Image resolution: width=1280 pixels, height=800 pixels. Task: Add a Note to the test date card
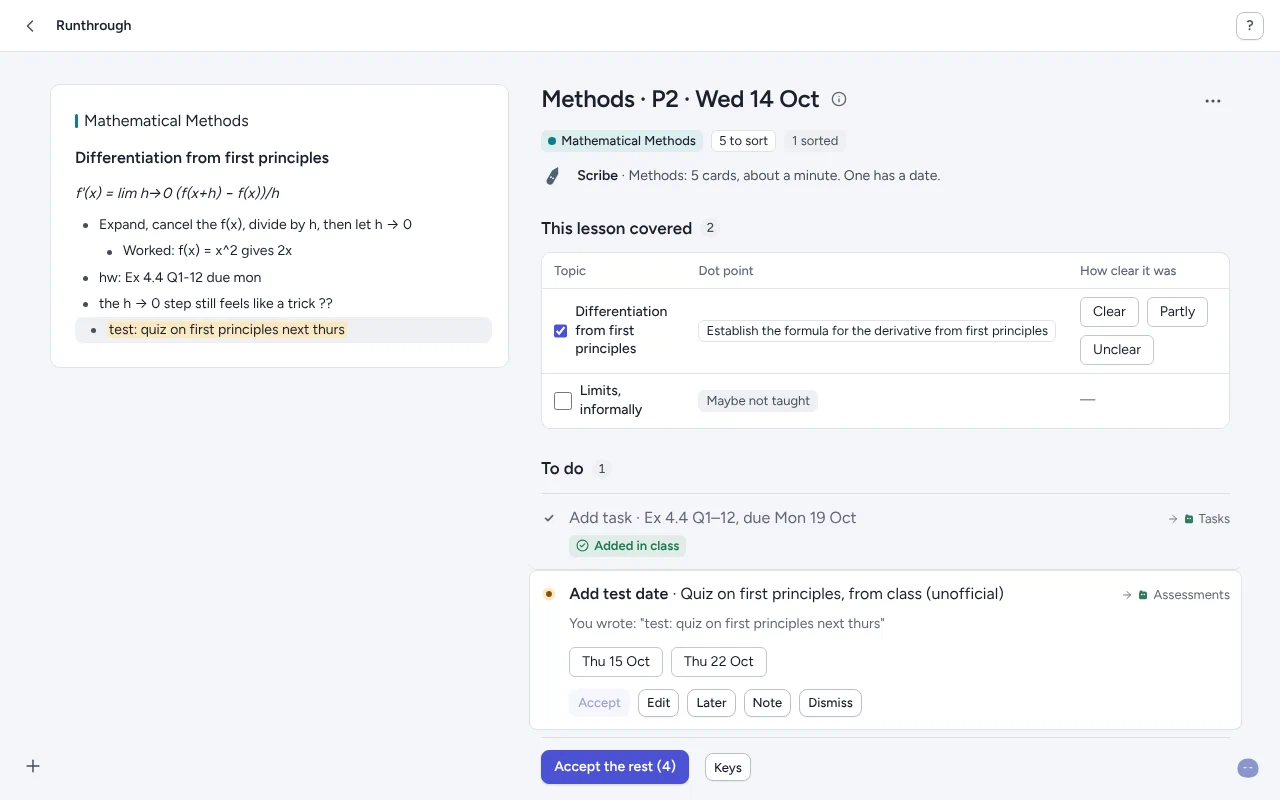click(767, 703)
